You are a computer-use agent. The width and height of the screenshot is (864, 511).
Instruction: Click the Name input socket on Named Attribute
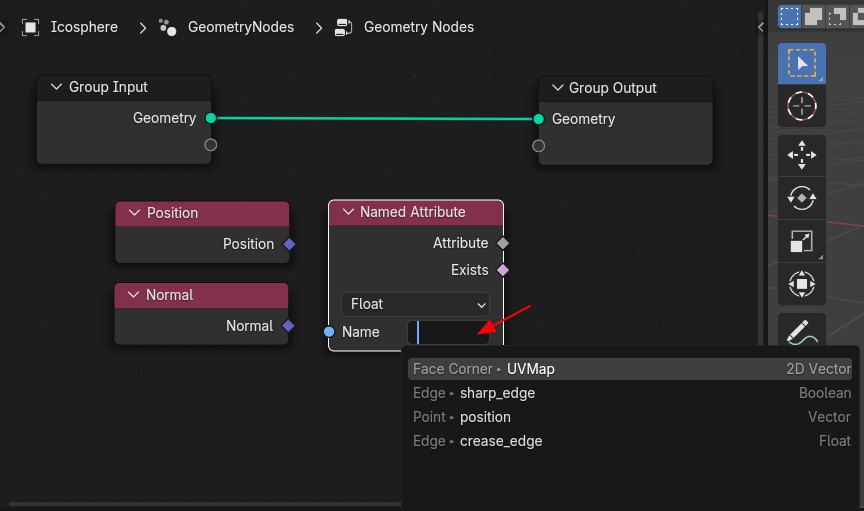coord(329,332)
